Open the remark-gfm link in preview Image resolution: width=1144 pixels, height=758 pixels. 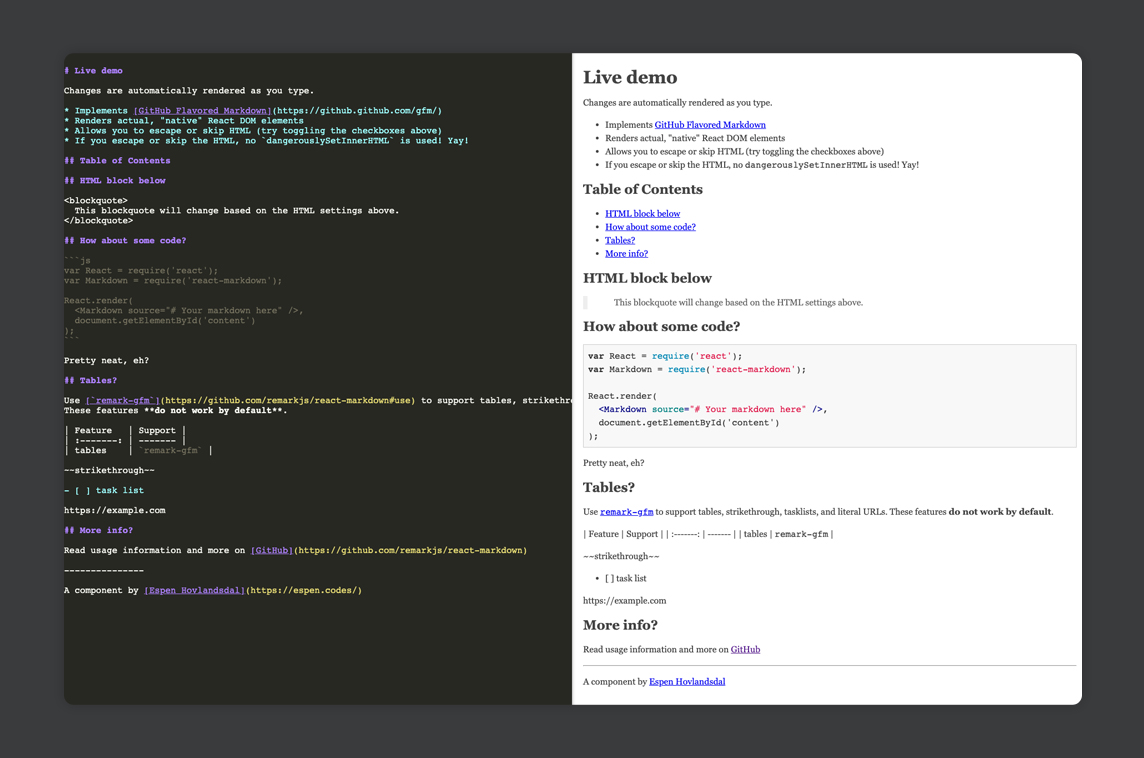pyautogui.click(x=626, y=512)
